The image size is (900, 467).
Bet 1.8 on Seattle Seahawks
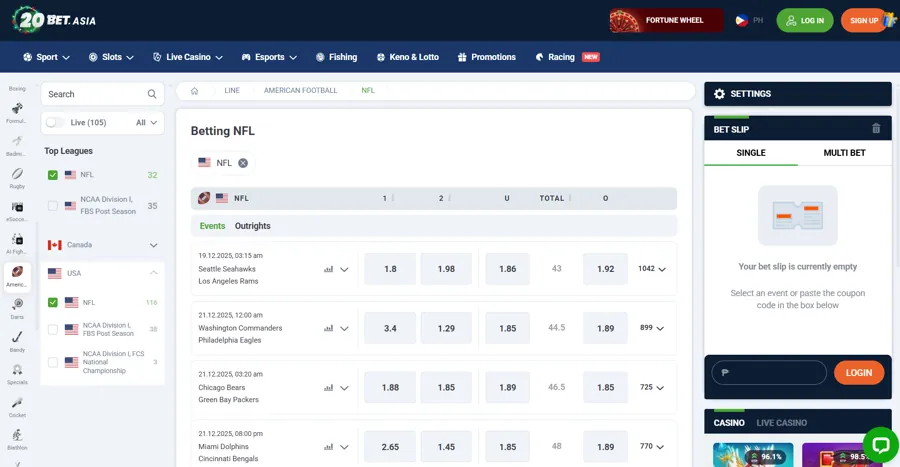(x=390, y=268)
